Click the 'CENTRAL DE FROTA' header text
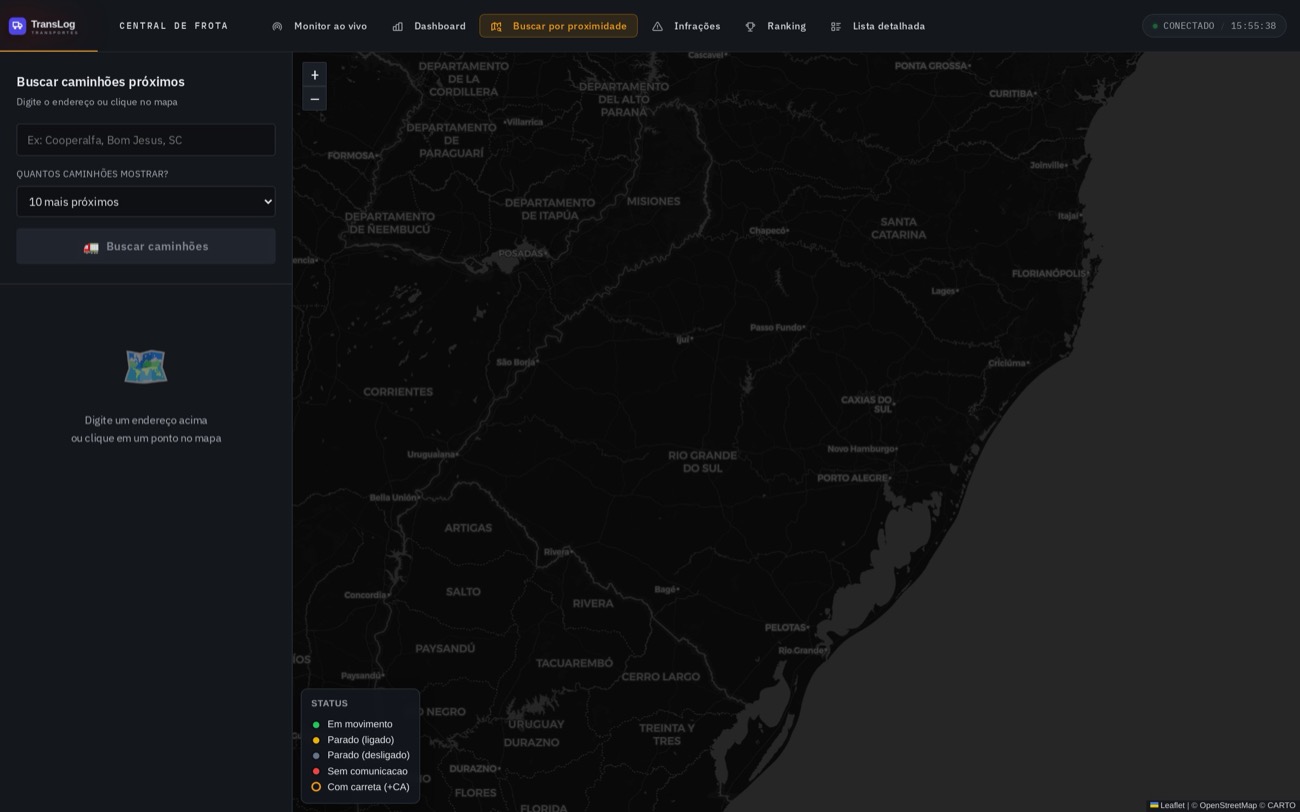Image resolution: width=1300 pixels, height=812 pixels. [x=174, y=26]
